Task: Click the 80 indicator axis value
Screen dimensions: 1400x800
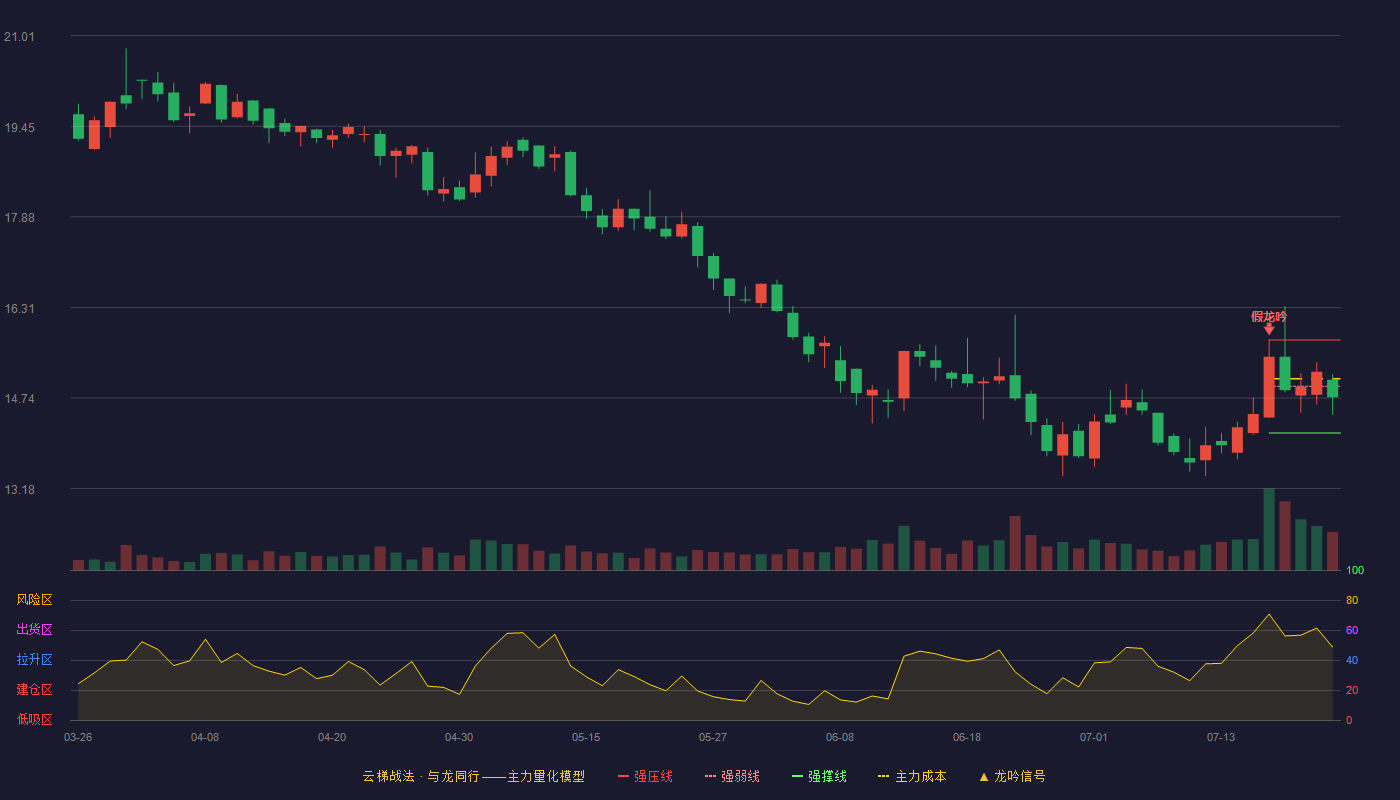Action: click(1352, 600)
